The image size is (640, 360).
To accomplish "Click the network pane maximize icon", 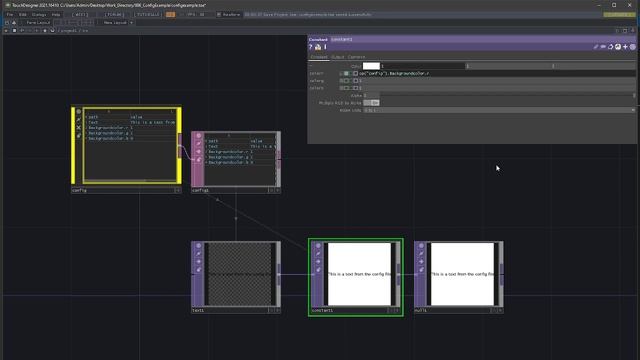I will tap(625, 31).
